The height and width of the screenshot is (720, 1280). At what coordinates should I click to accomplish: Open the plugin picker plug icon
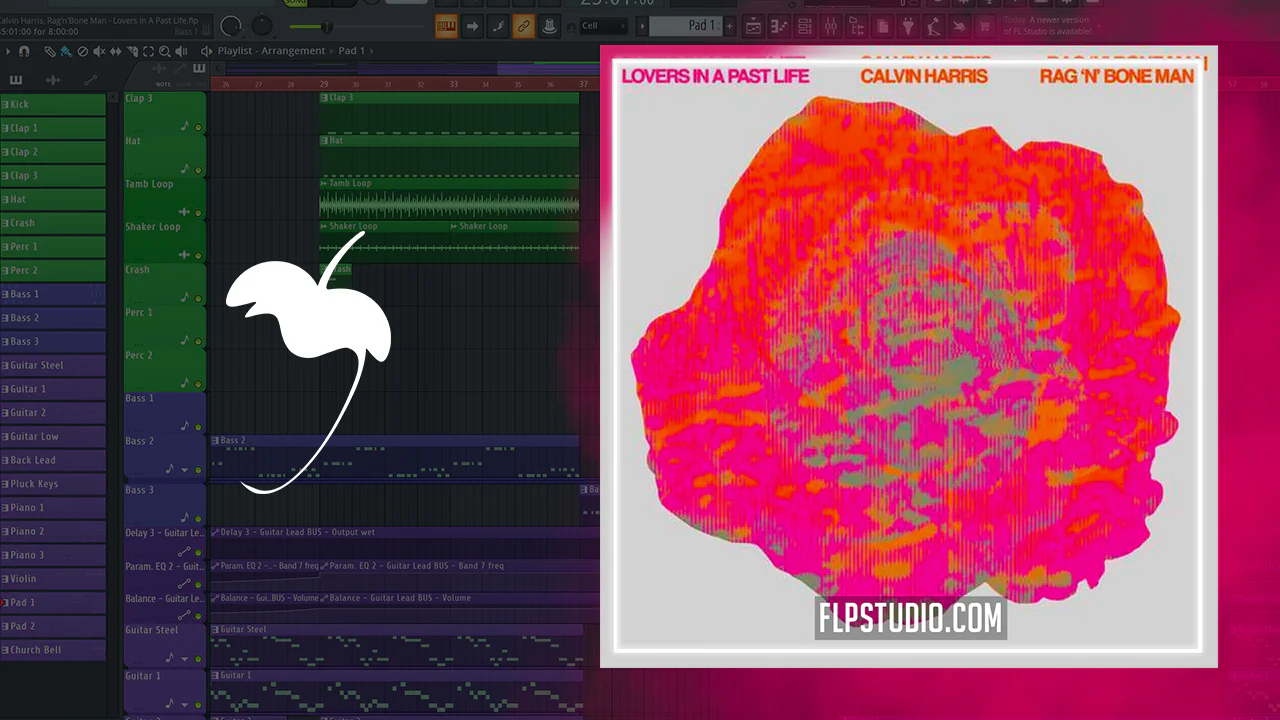click(908, 26)
